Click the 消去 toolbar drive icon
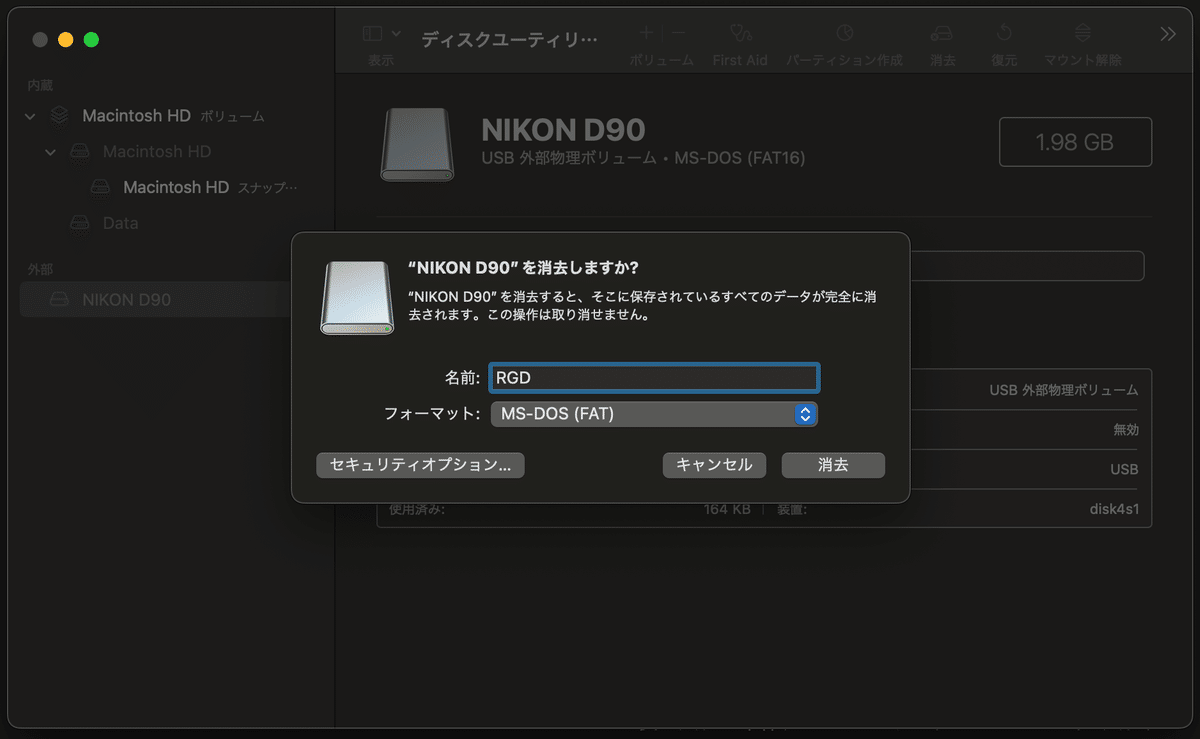Image resolution: width=1200 pixels, height=739 pixels. pos(942,33)
